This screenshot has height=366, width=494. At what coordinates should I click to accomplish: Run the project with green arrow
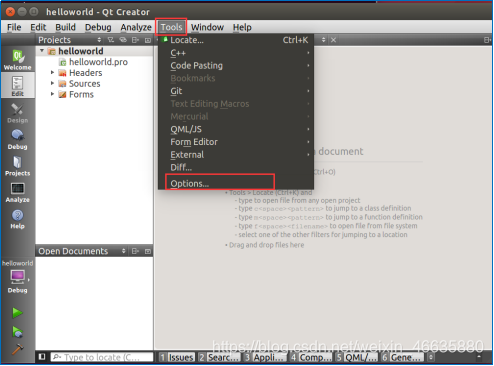pos(17,313)
